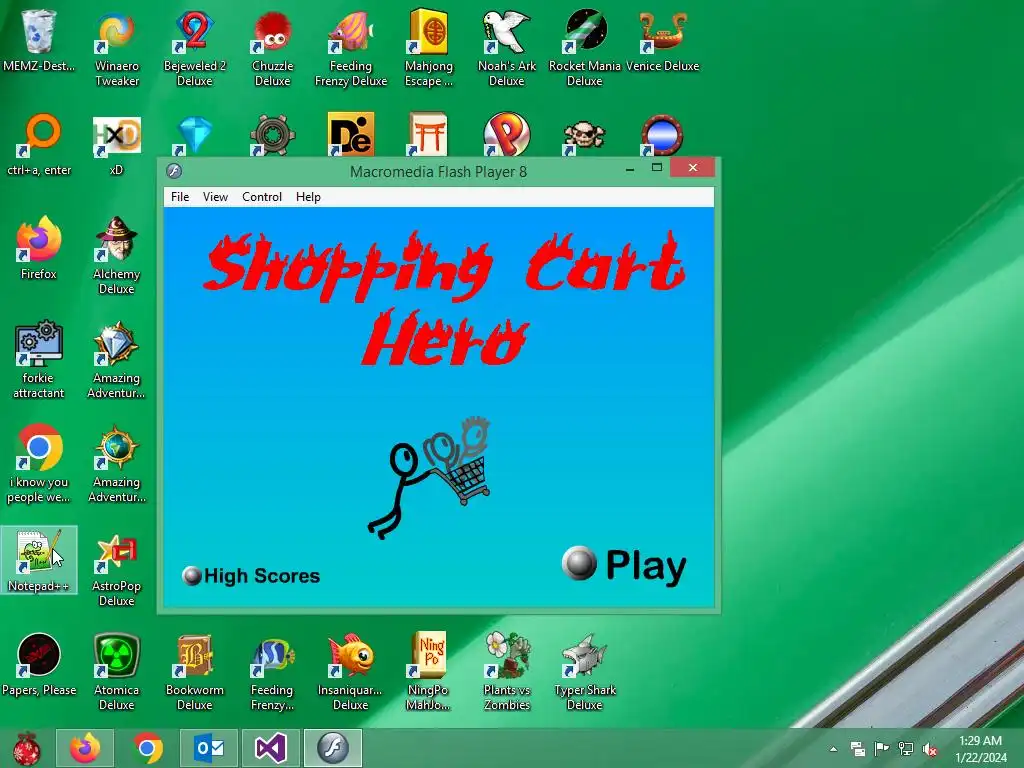Select the Bejeweled 2 Deluxe shortcut
The height and width of the screenshot is (768, 1024).
(195, 49)
